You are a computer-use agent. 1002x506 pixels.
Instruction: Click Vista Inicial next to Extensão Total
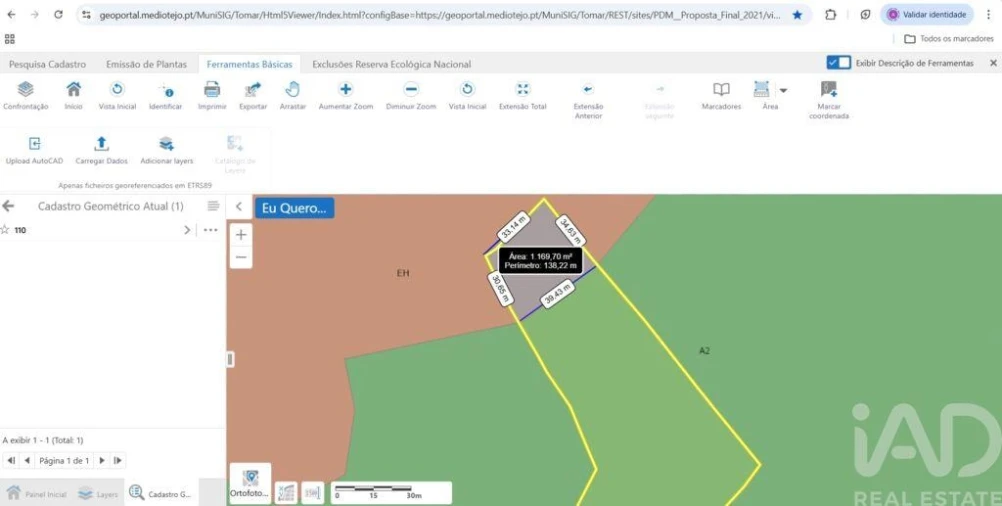click(x=467, y=96)
